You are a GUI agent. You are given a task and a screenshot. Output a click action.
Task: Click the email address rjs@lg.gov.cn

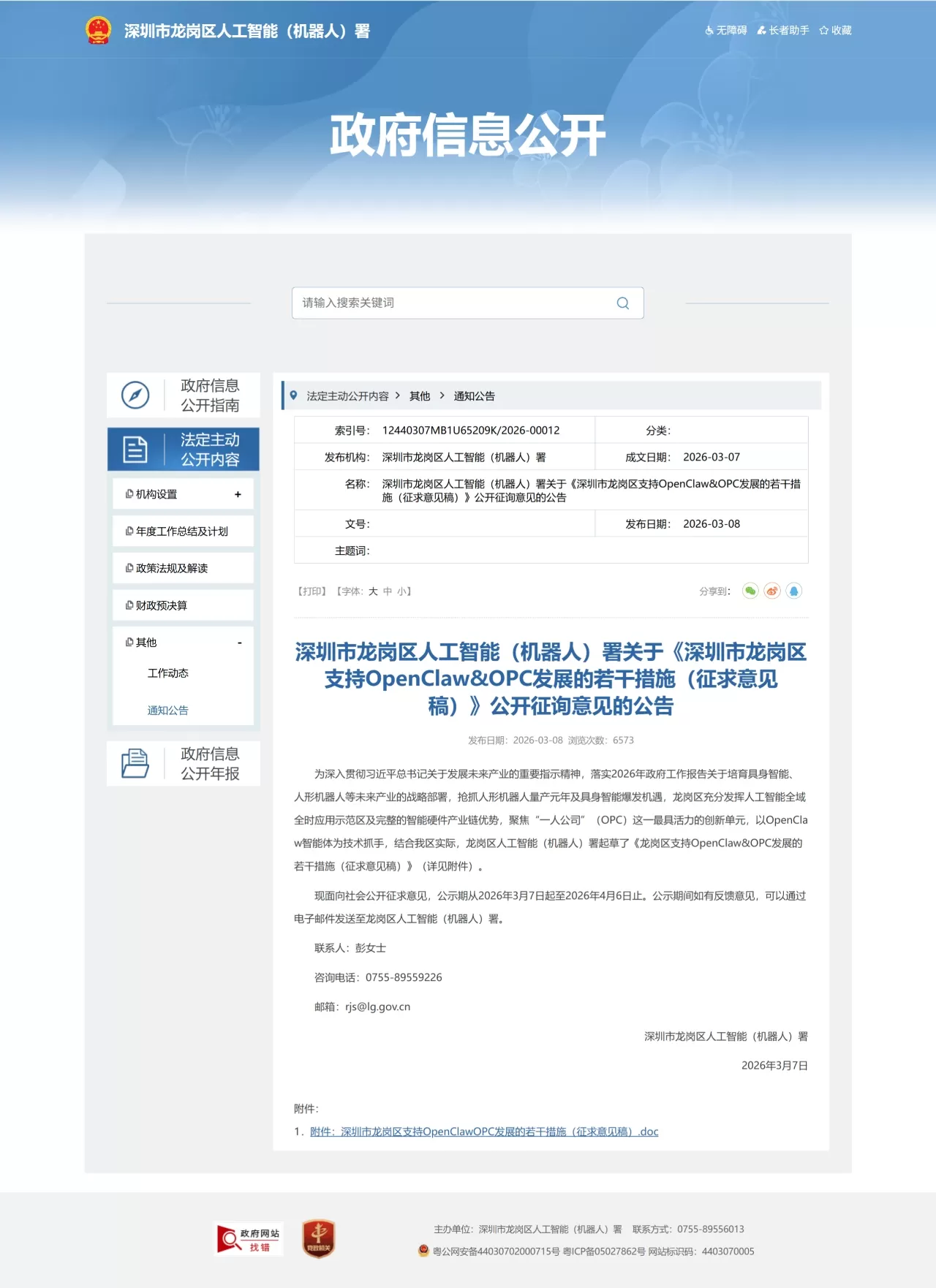click(378, 1007)
